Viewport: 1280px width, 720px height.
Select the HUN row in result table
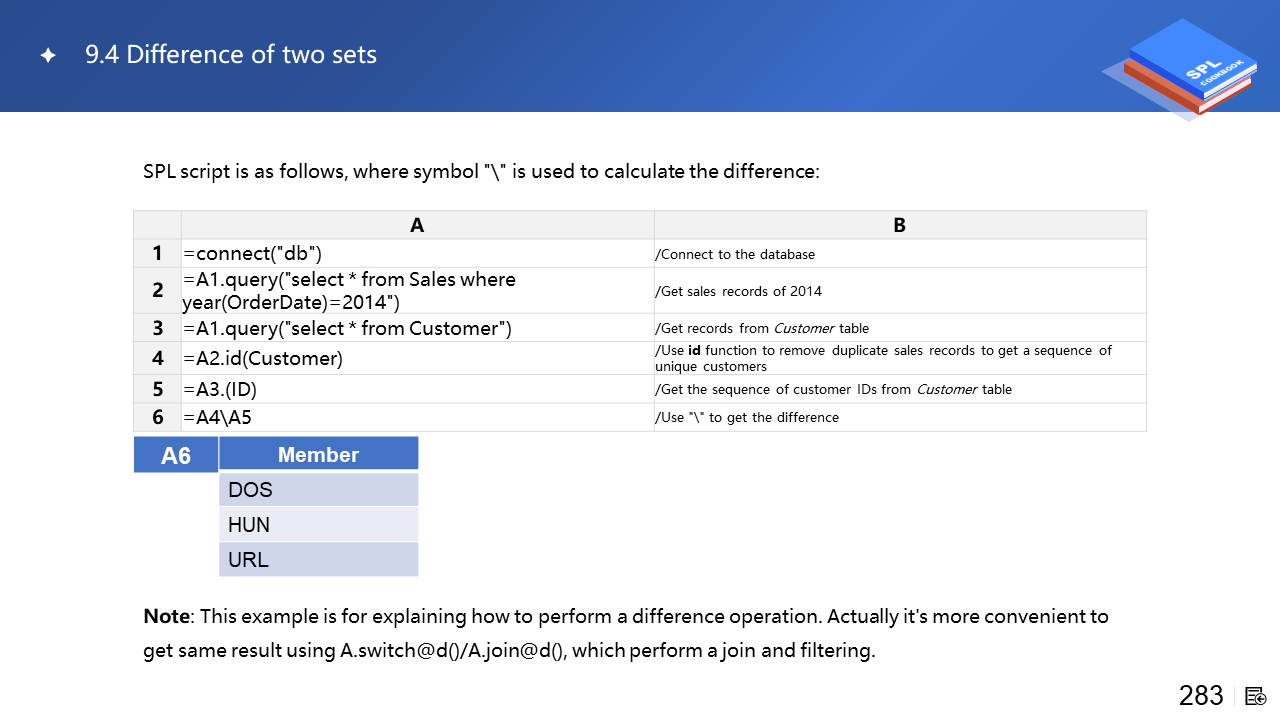pyautogui.click(x=318, y=525)
